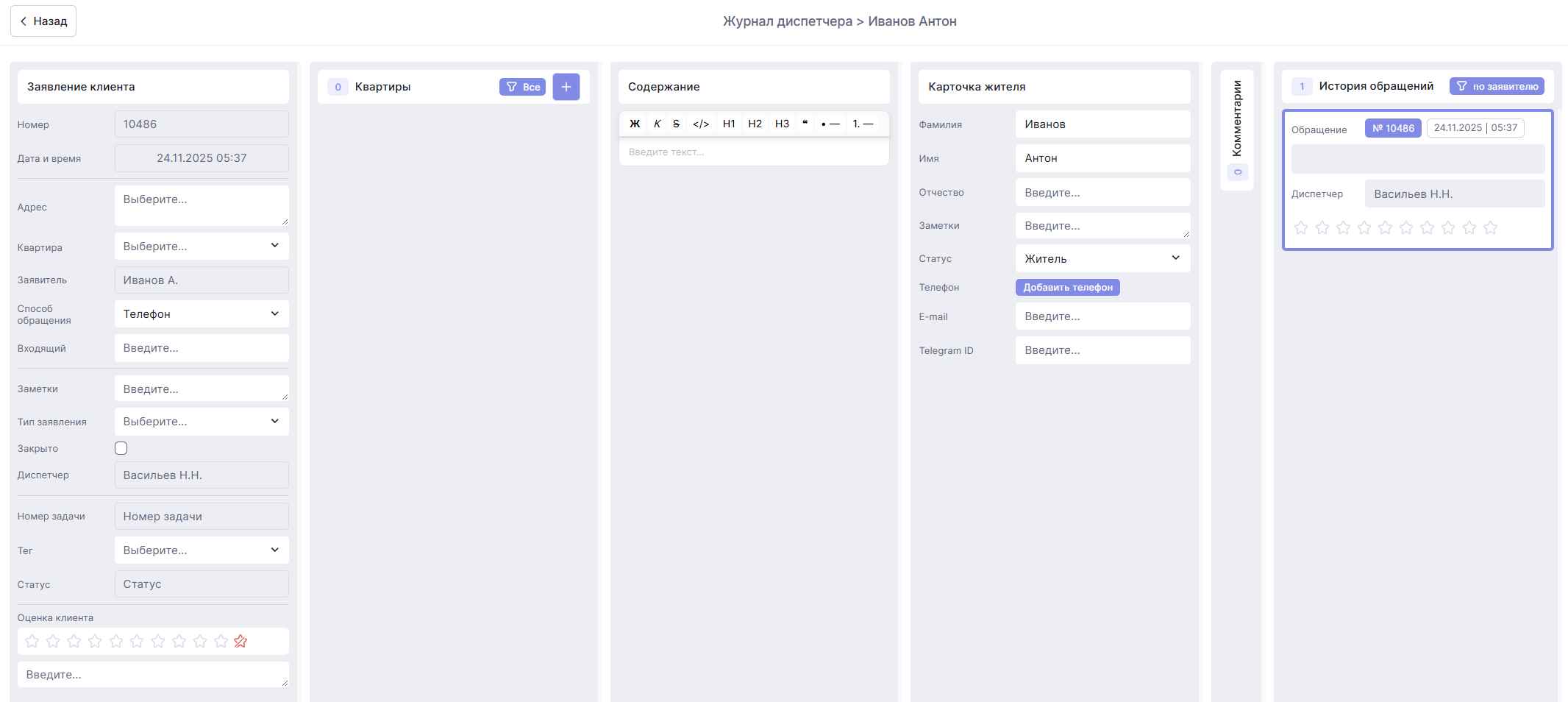Viewport: 1568px width, 702px height.
Task: Clear client rating with red crossed star
Action: tap(240, 642)
